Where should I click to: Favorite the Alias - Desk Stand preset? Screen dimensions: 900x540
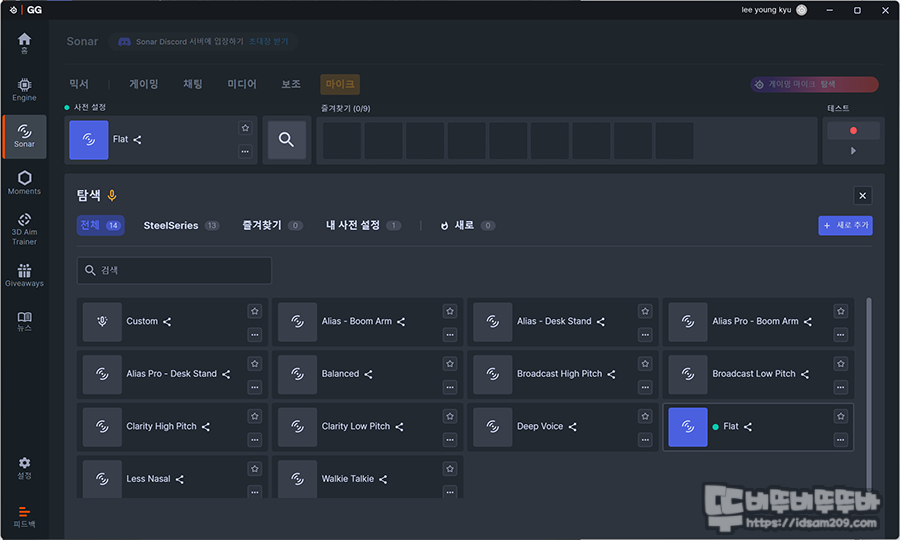point(645,311)
